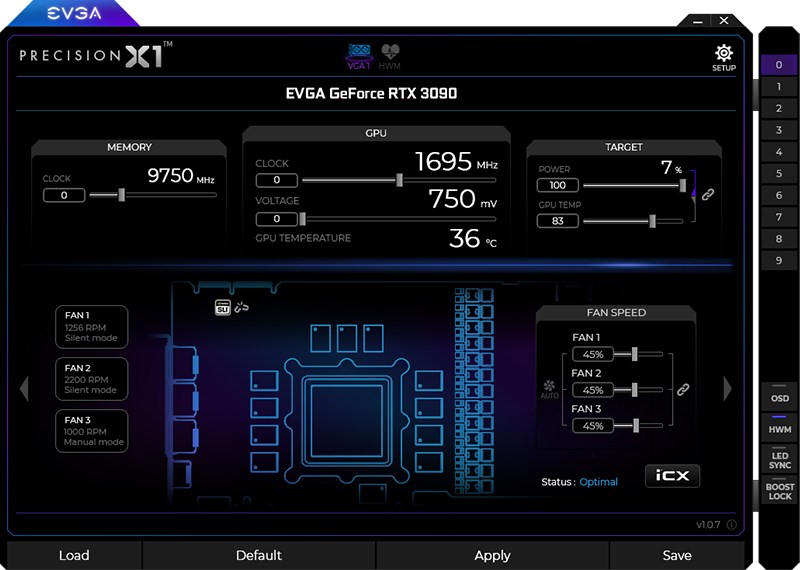Screen dimensions: 800x570
Task: Select profile slot 9
Action: point(779,261)
